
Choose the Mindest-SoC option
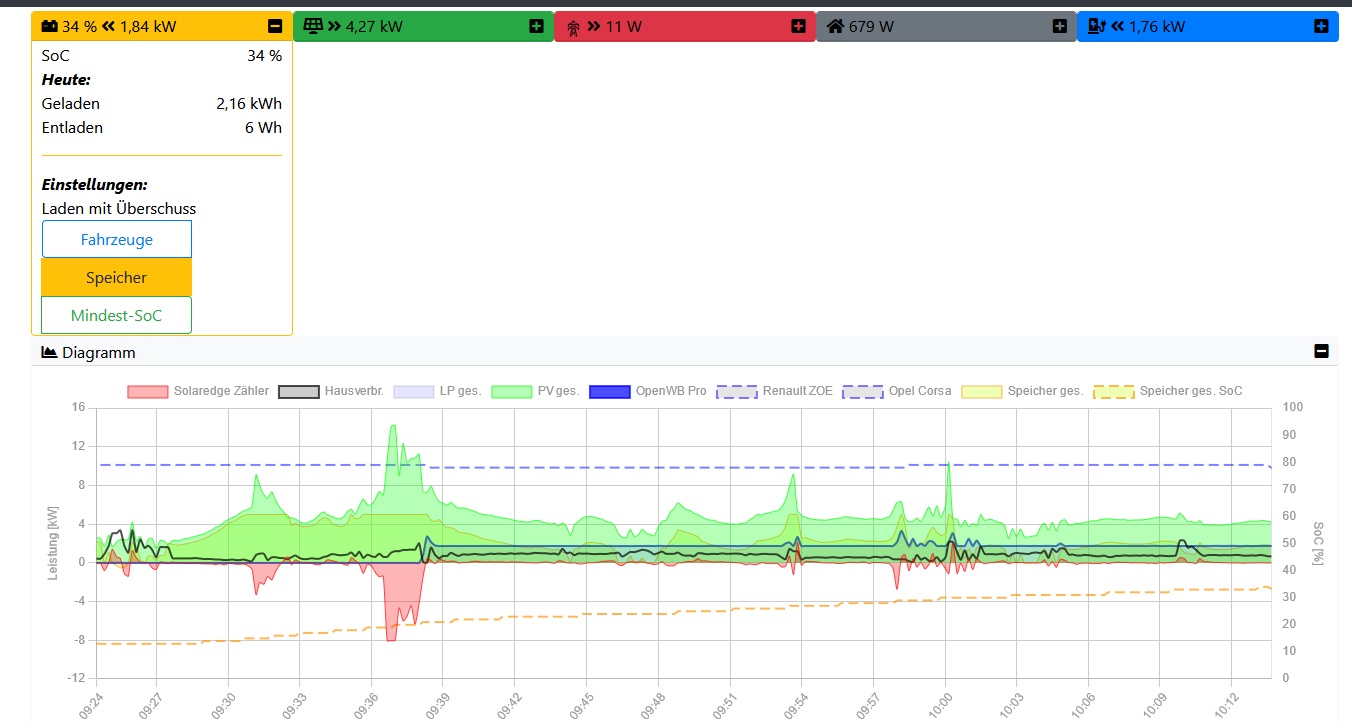click(116, 315)
